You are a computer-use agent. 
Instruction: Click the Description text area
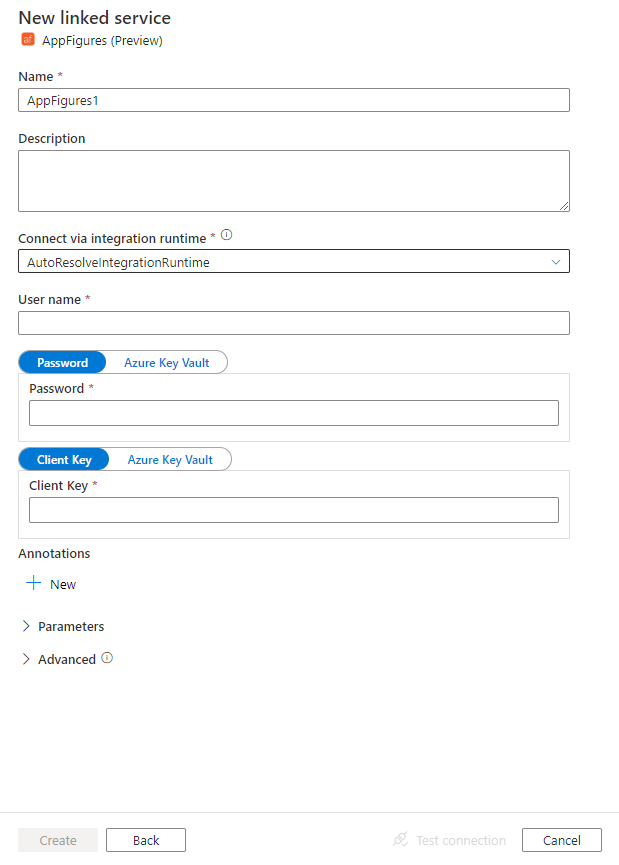tap(293, 180)
